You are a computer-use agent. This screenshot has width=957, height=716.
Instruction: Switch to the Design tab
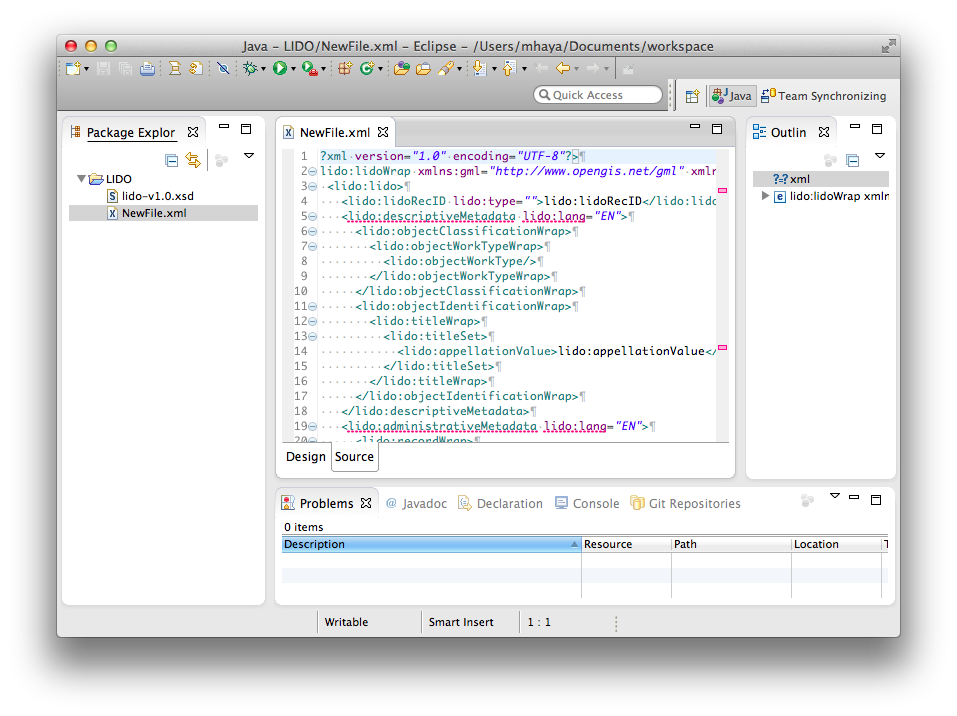(x=305, y=457)
